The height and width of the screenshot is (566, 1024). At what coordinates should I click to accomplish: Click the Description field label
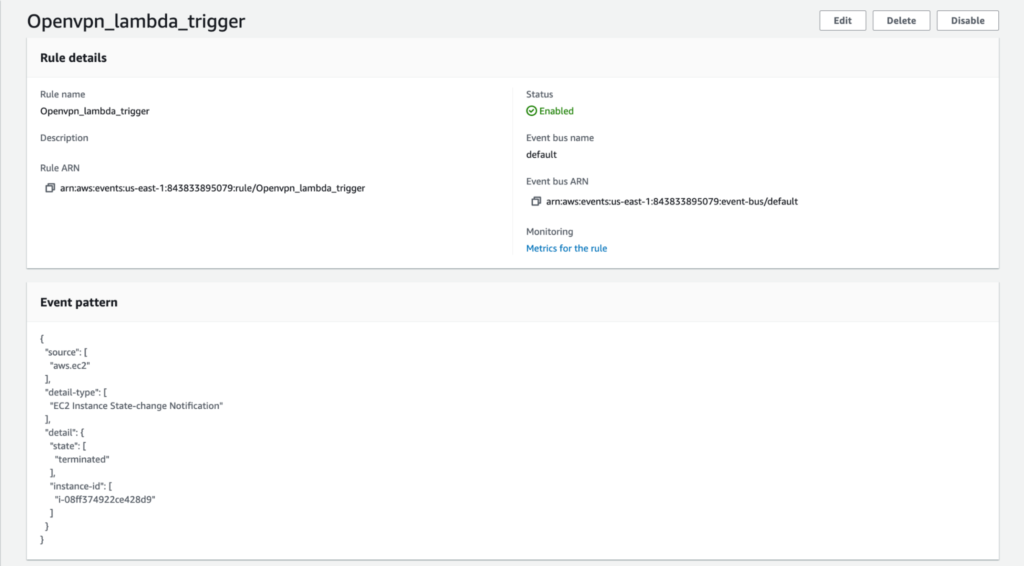[x=64, y=138]
